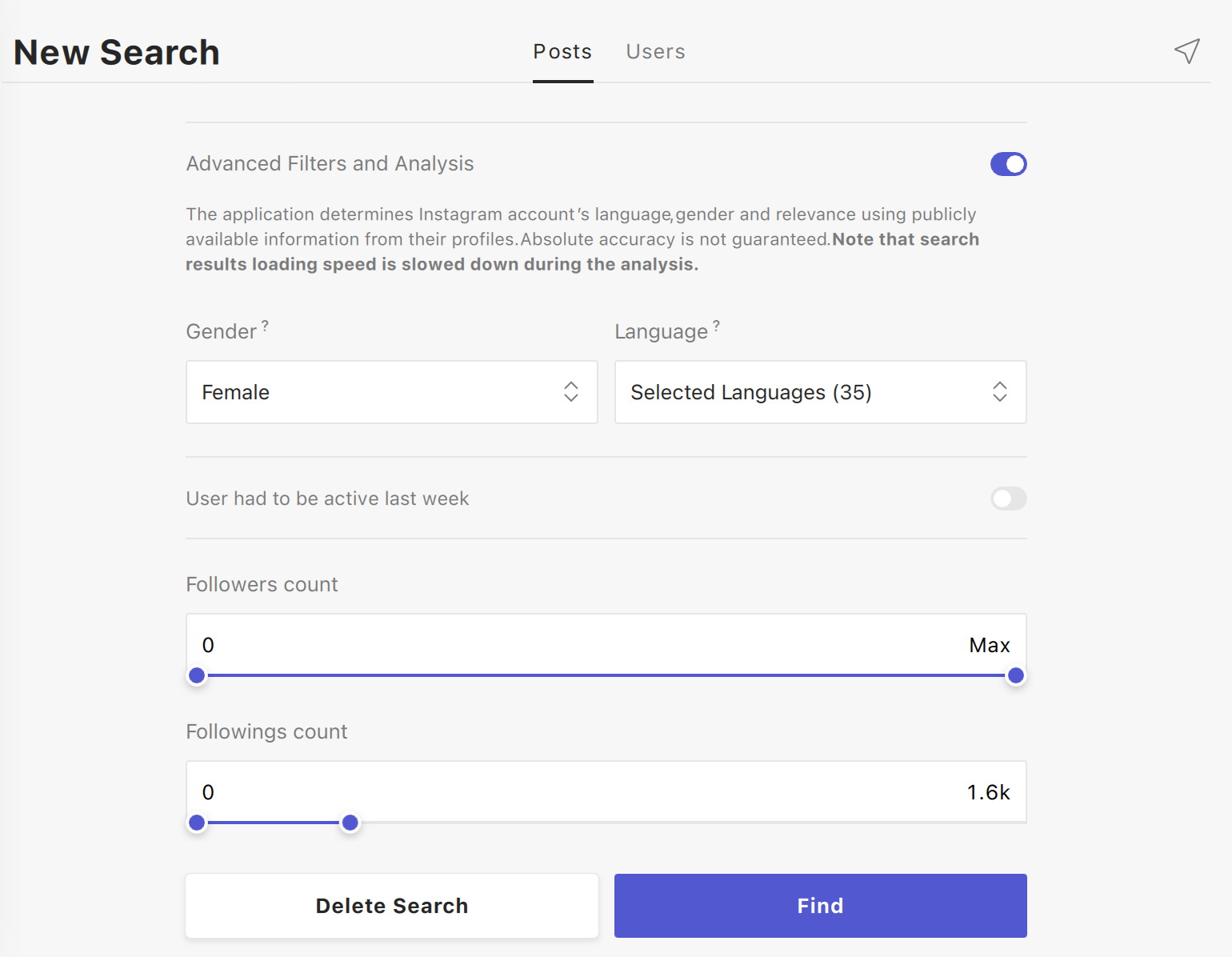This screenshot has height=957, width=1232.
Task: Click the Followers count minimum value 0
Action: click(x=208, y=645)
